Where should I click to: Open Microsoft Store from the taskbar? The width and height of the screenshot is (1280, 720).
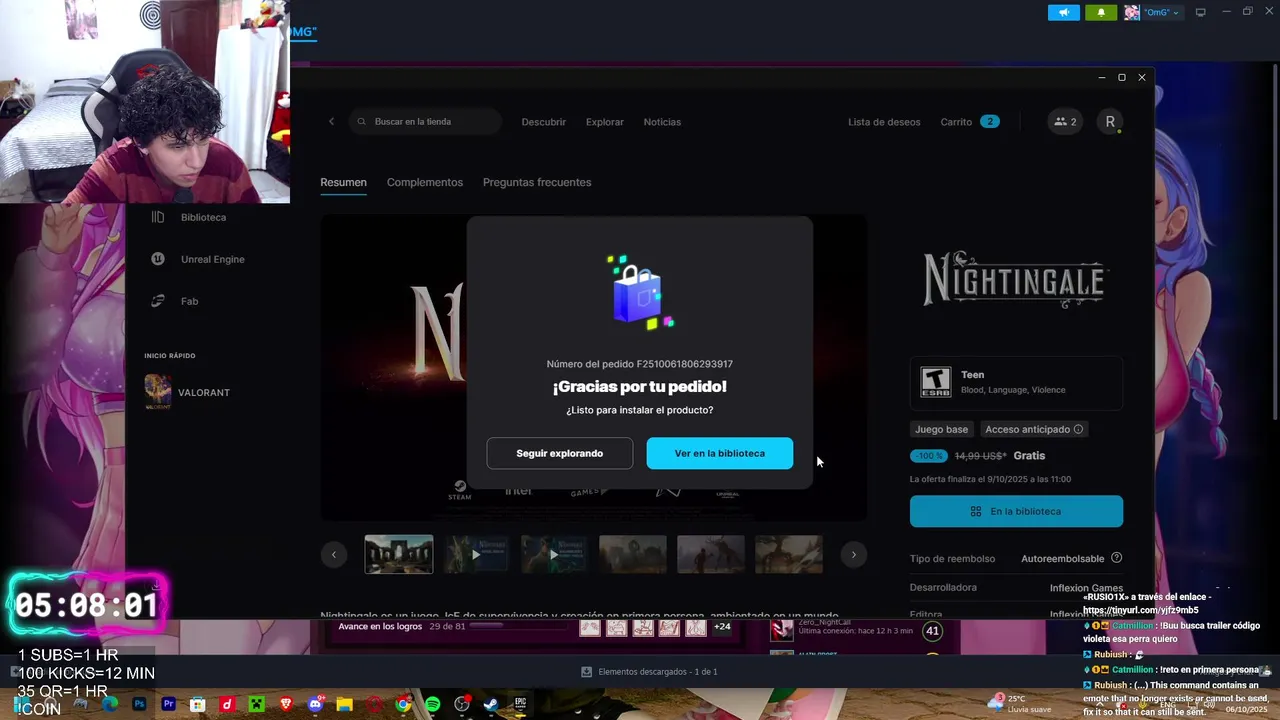[198, 704]
